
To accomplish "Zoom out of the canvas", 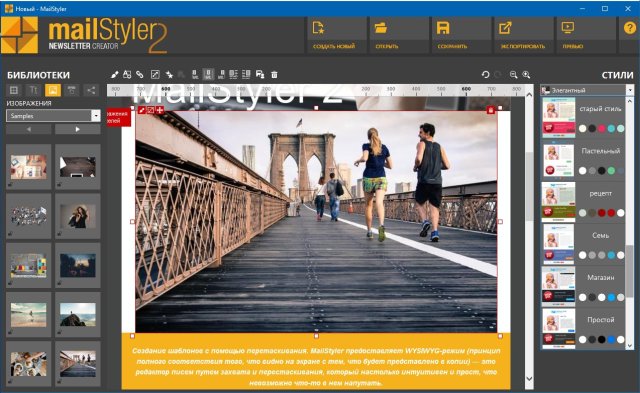I will pyautogui.click(x=513, y=75).
